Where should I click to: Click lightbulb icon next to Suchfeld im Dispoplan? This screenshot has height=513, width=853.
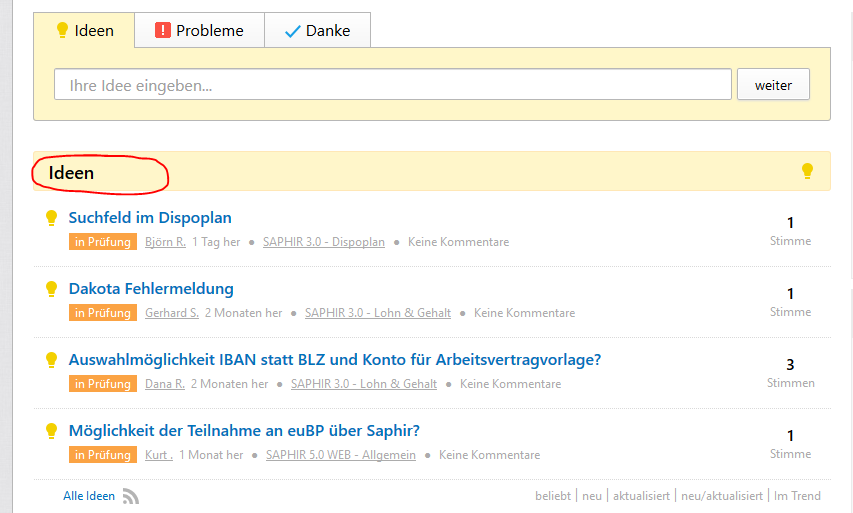(x=52, y=218)
